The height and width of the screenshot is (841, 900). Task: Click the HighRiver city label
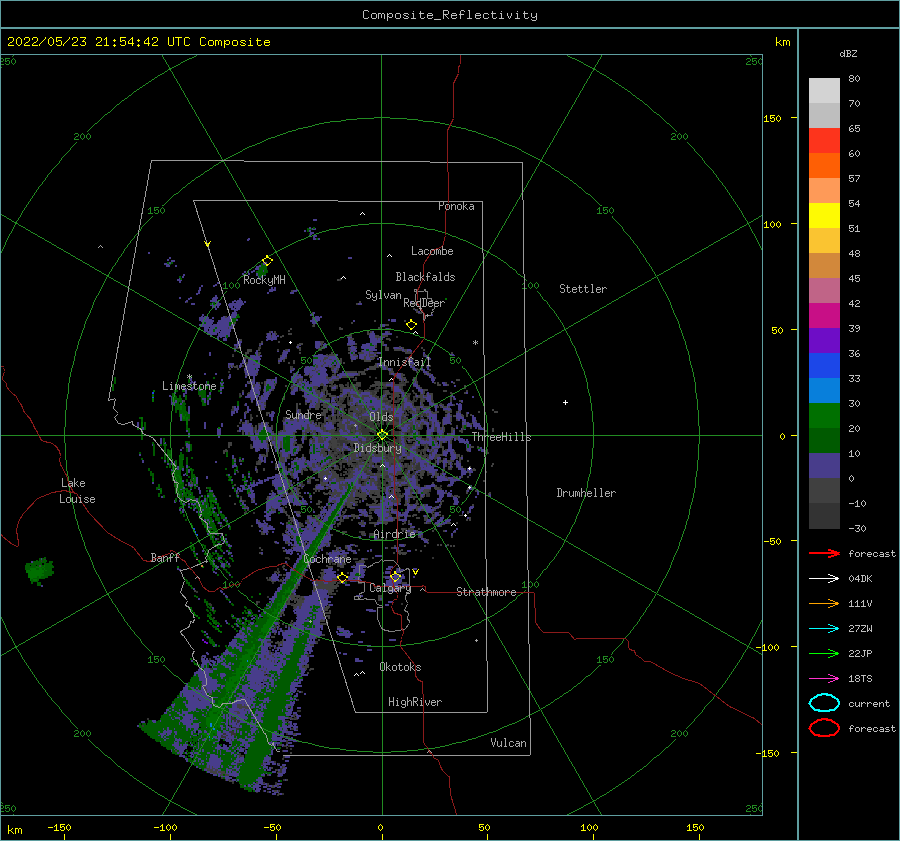click(415, 702)
